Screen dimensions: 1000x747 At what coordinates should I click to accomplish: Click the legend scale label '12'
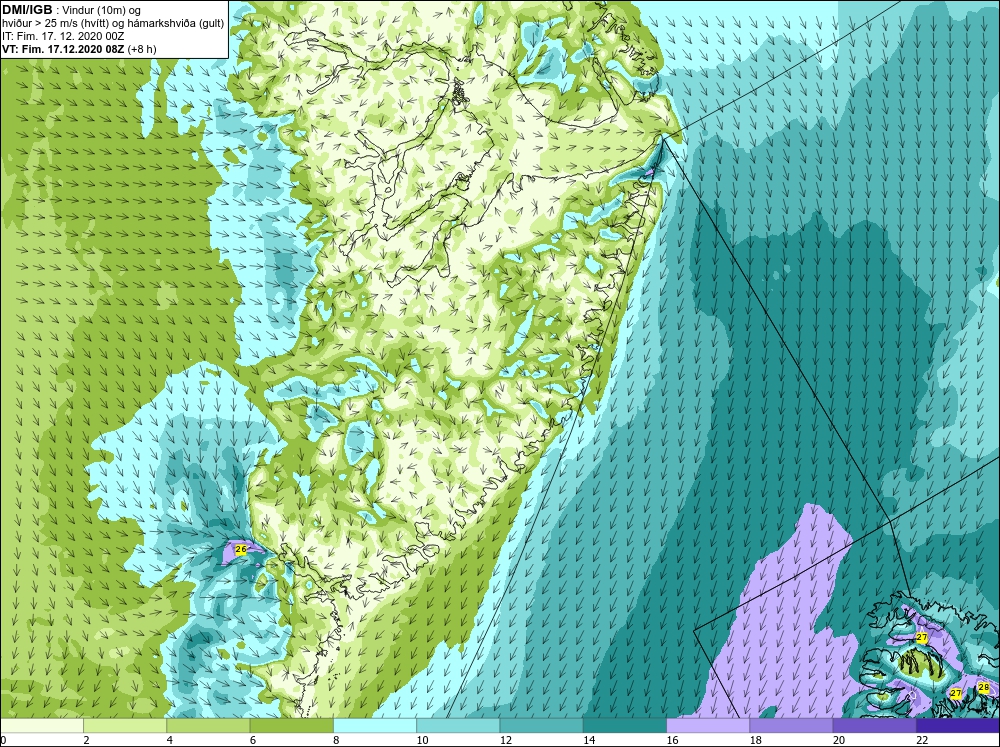click(506, 740)
